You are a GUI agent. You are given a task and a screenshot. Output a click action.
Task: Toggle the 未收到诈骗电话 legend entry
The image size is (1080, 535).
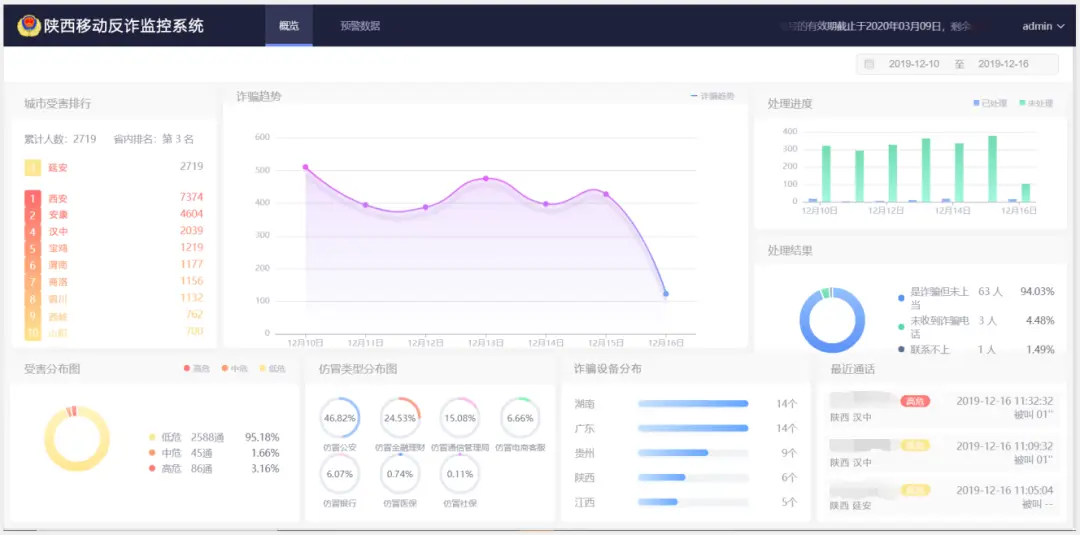(977, 327)
